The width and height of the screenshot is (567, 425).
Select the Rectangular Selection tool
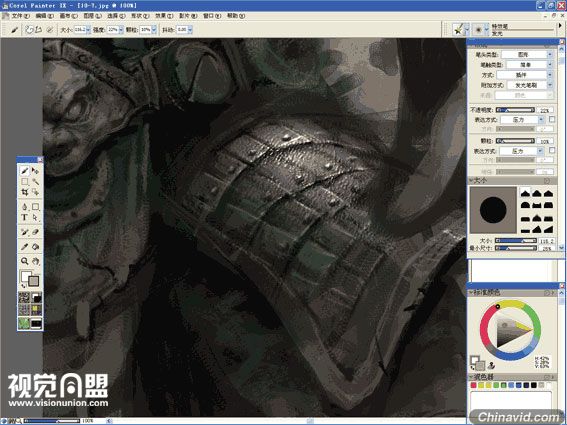(x=25, y=181)
